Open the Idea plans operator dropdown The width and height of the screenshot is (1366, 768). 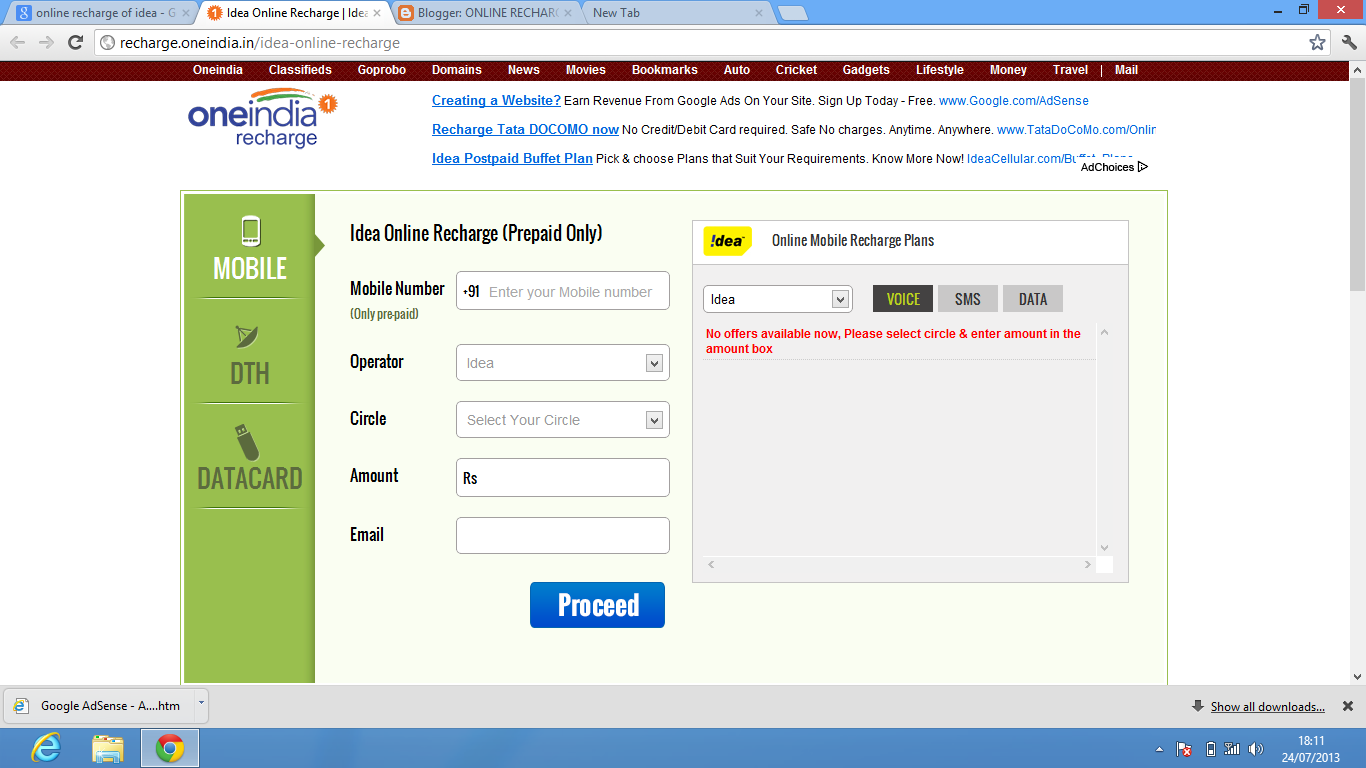pyautogui.click(x=777, y=299)
